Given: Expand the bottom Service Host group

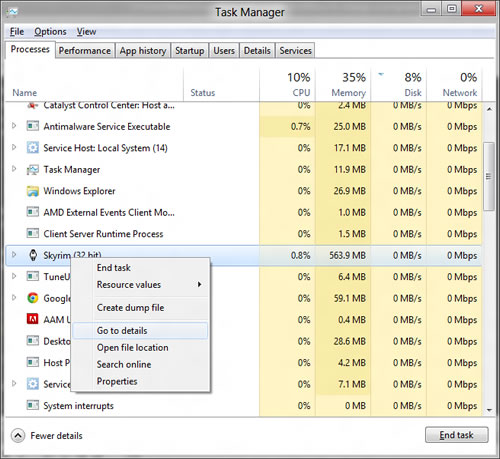Looking at the screenshot, I should [x=14, y=383].
